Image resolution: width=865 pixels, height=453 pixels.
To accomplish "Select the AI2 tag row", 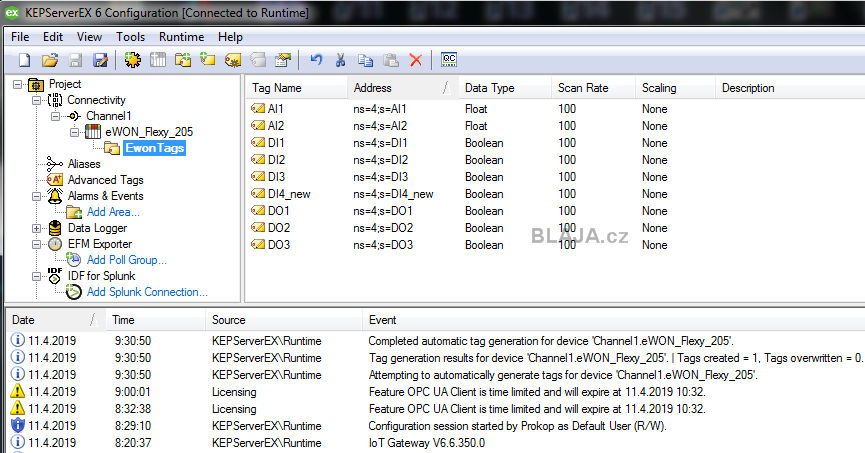I will click(x=554, y=126).
